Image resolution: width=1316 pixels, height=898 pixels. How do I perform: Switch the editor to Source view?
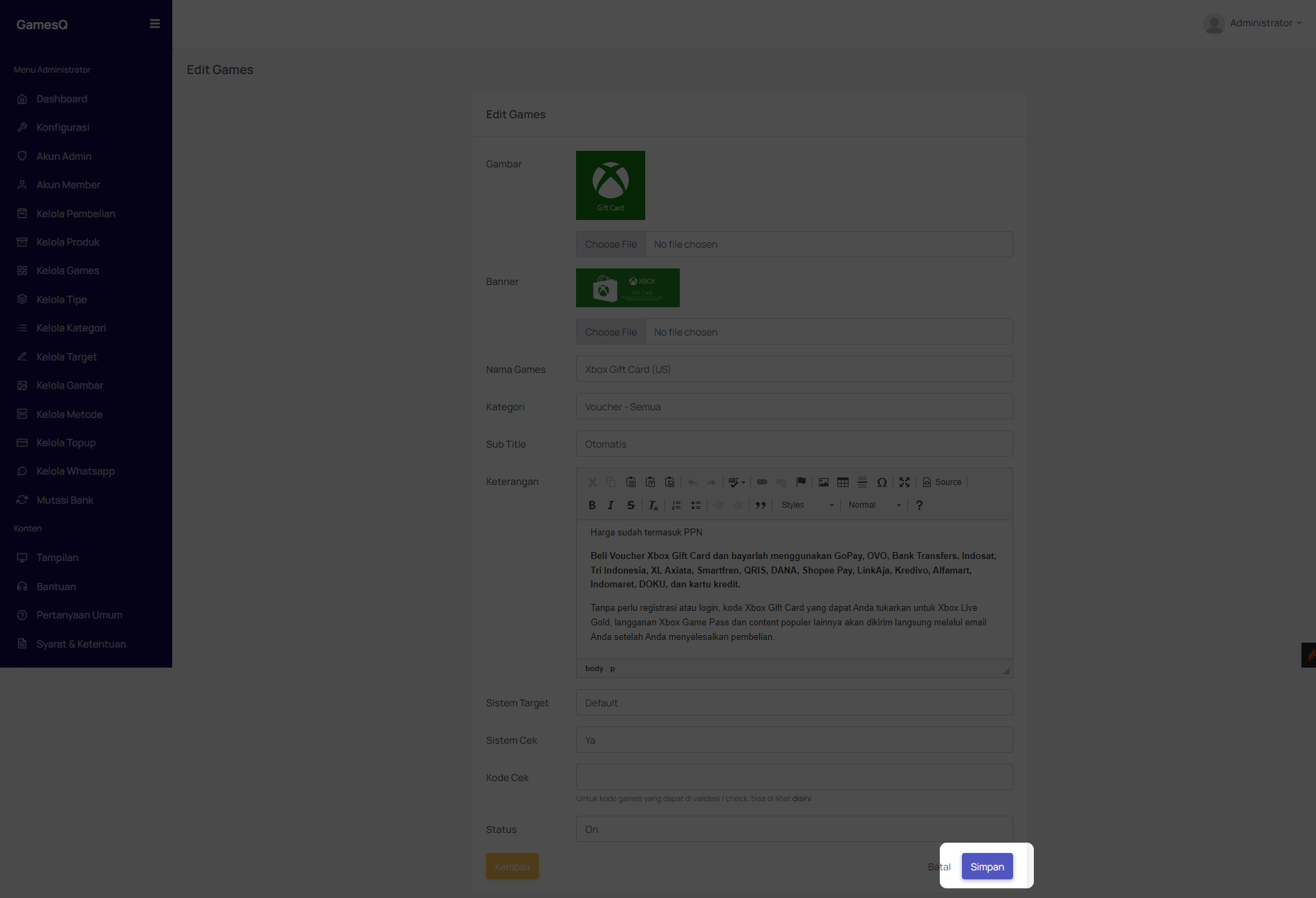click(x=942, y=482)
